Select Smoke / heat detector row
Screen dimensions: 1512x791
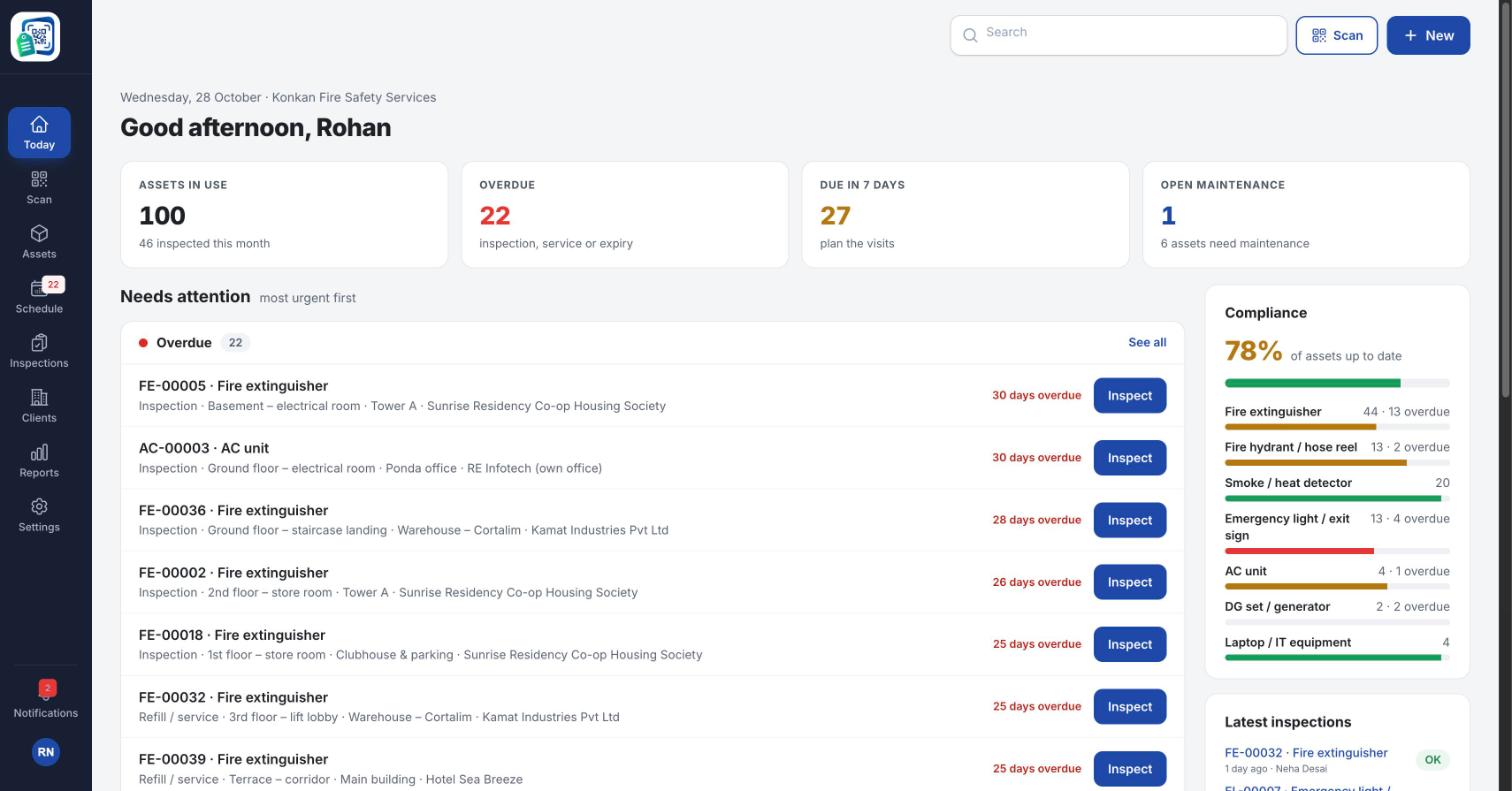(1337, 488)
